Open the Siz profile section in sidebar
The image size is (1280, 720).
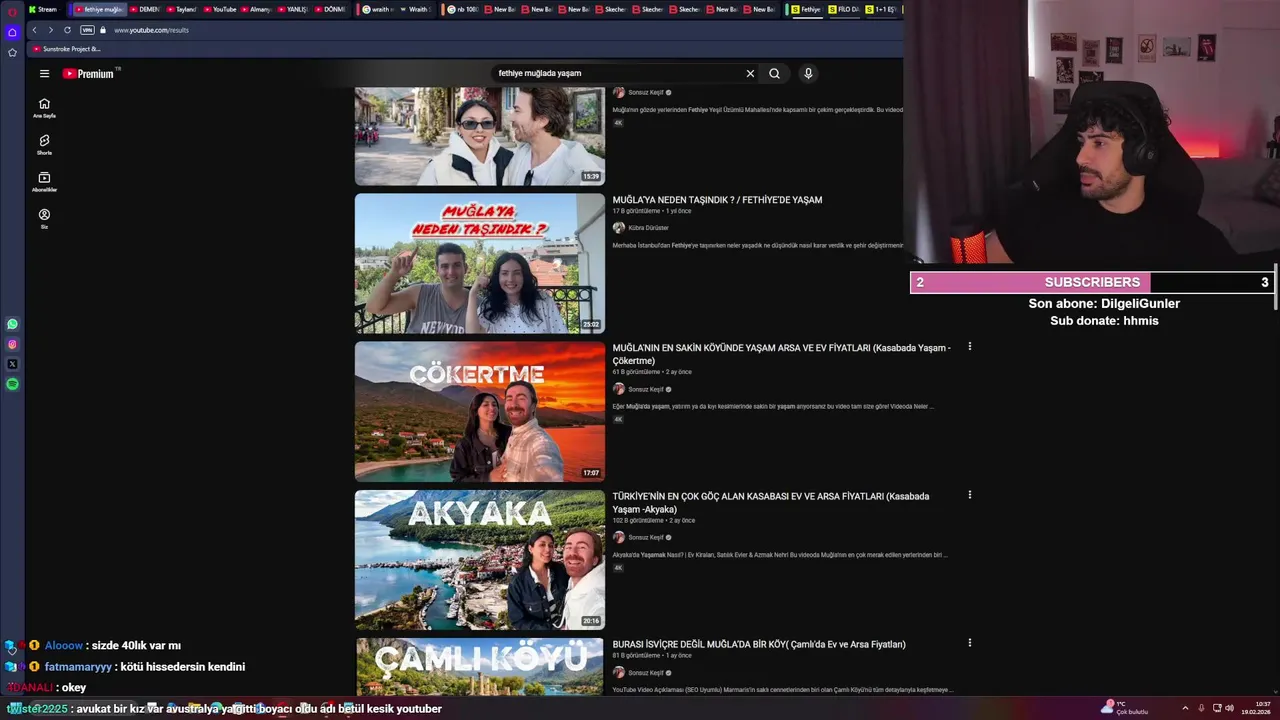[x=44, y=219]
